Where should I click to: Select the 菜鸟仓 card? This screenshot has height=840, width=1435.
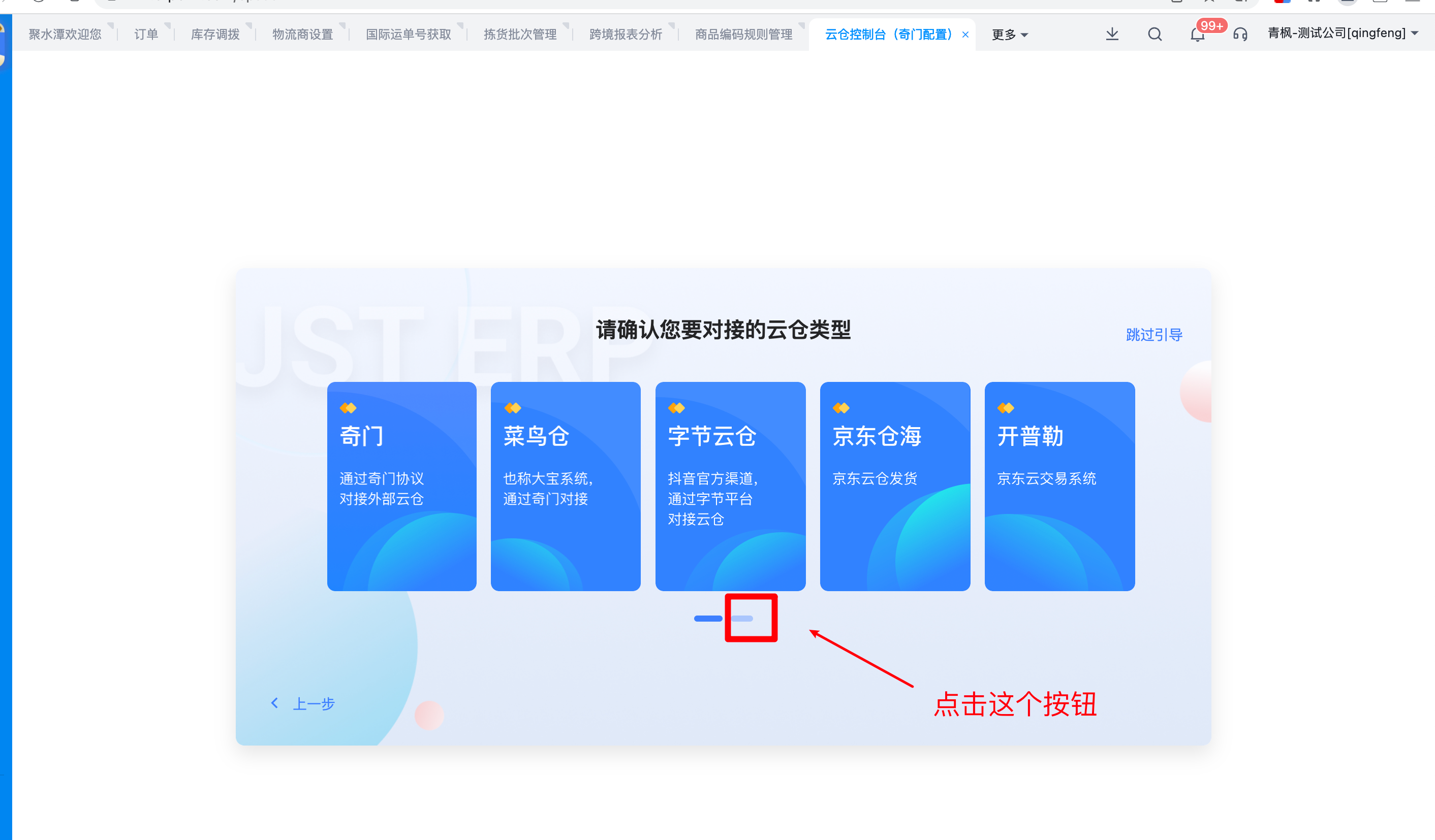[x=566, y=487]
